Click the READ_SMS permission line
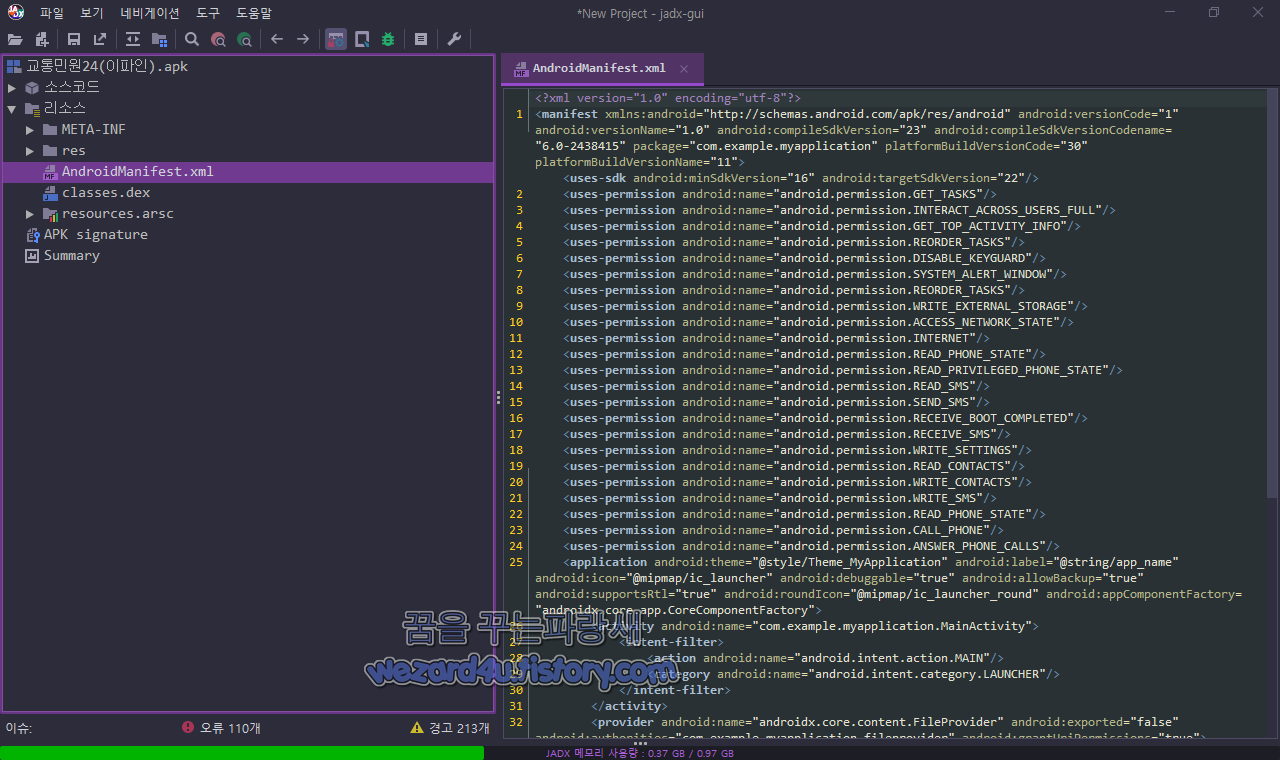The image size is (1280, 760). pyautogui.click(x=777, y=386)
